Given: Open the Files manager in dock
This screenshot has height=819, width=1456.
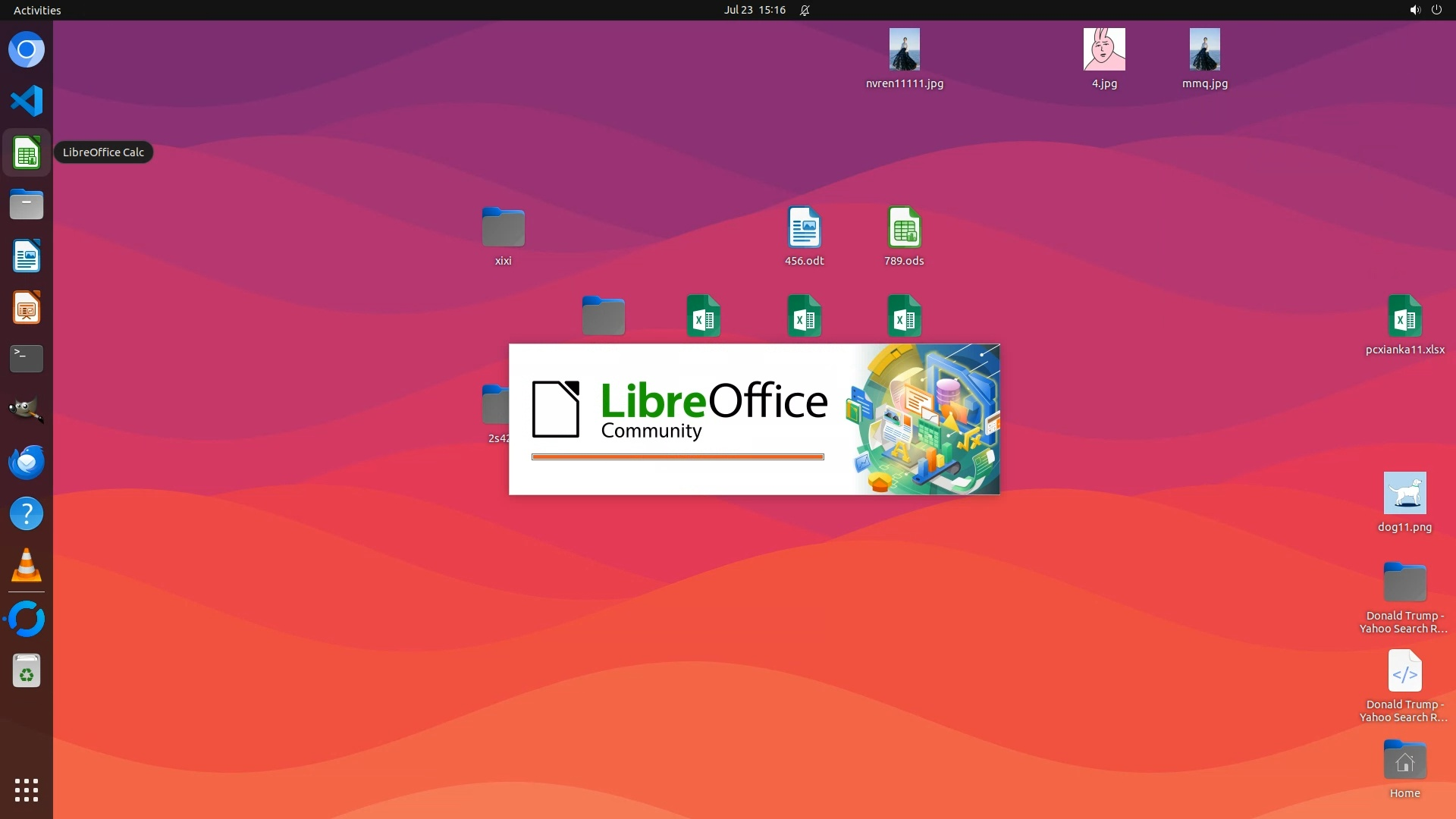Looking at the screenshot, I should point(27,205).
